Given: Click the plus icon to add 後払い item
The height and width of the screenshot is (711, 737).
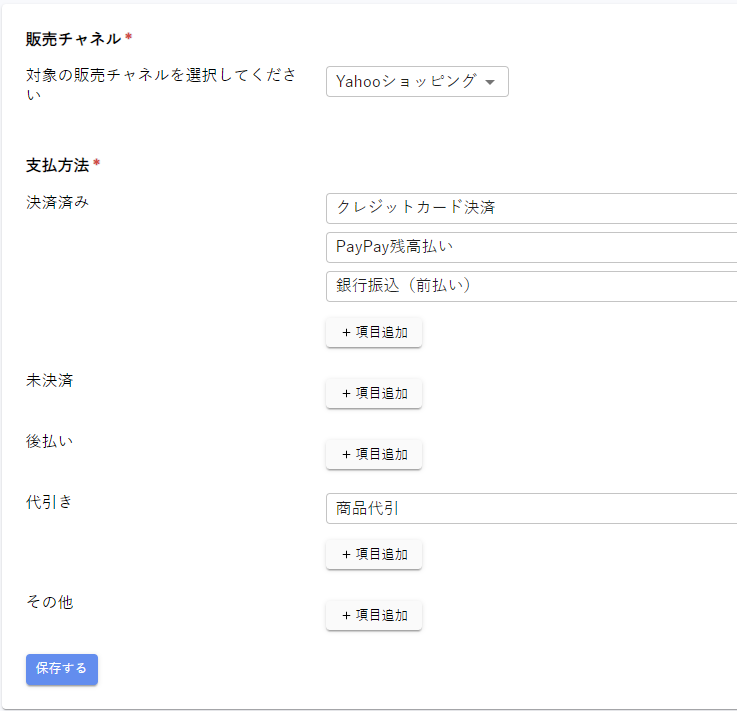Looking at the screenshot, I should [346, 454].
